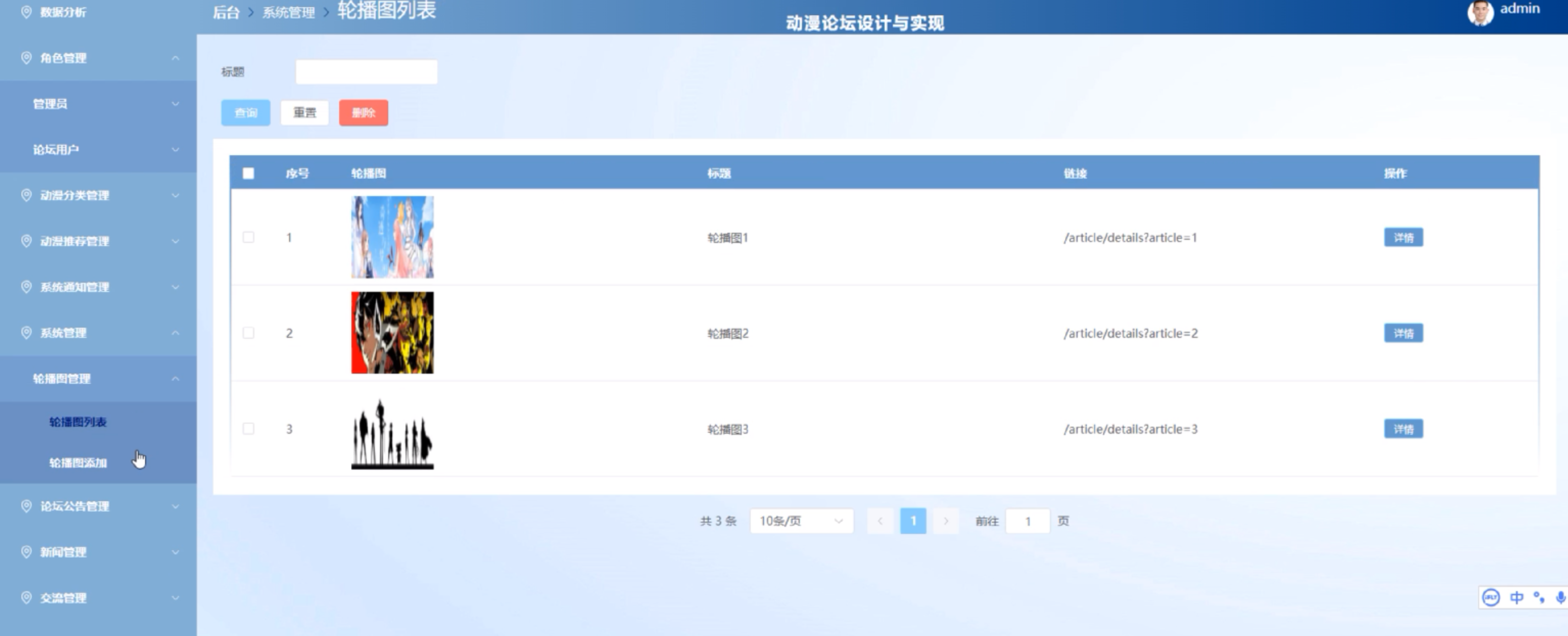Open 详情 for 轮播图2
Screen dimensions: 1568x636
1403,333
